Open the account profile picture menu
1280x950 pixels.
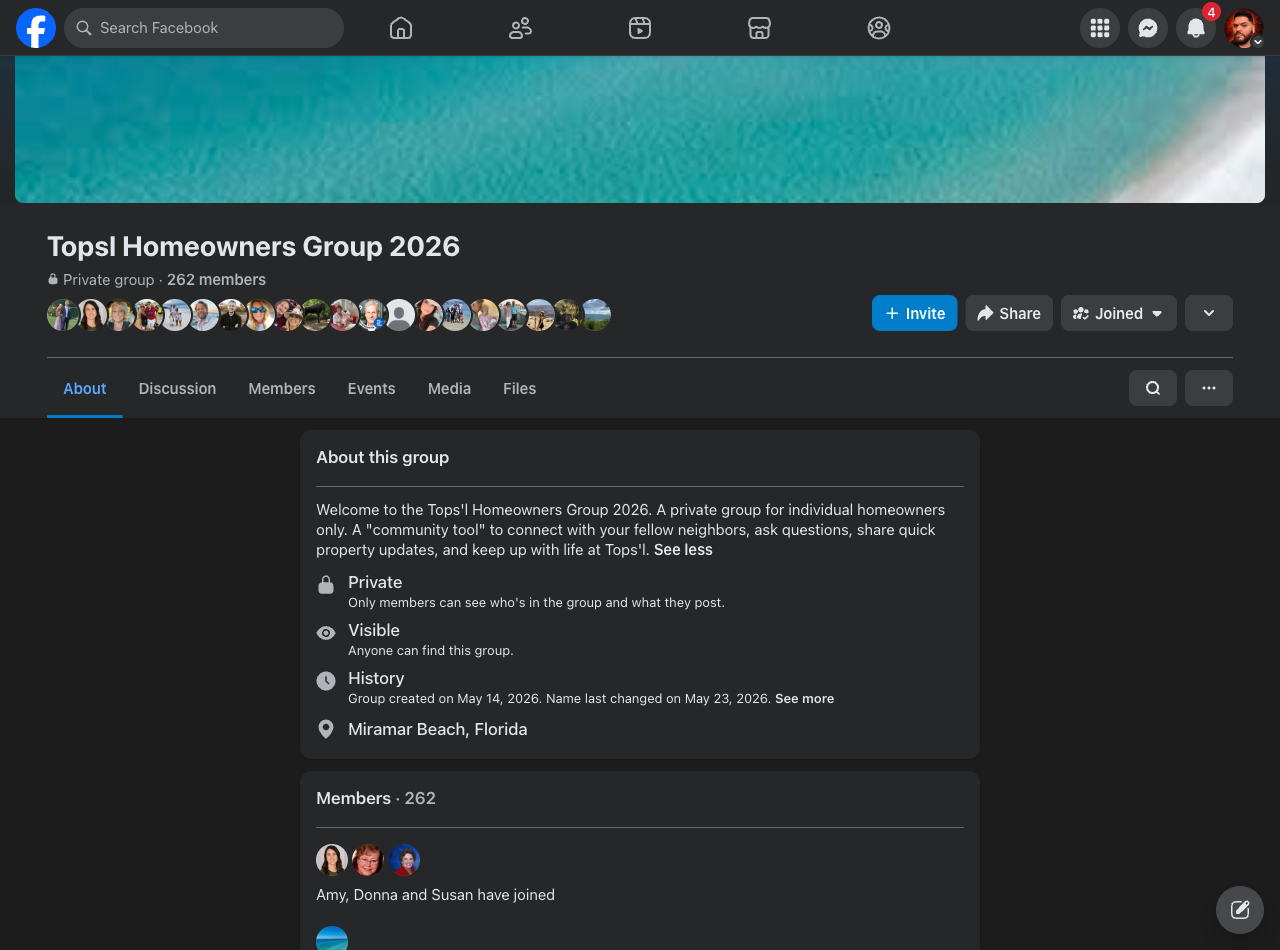coord(1244,28)
